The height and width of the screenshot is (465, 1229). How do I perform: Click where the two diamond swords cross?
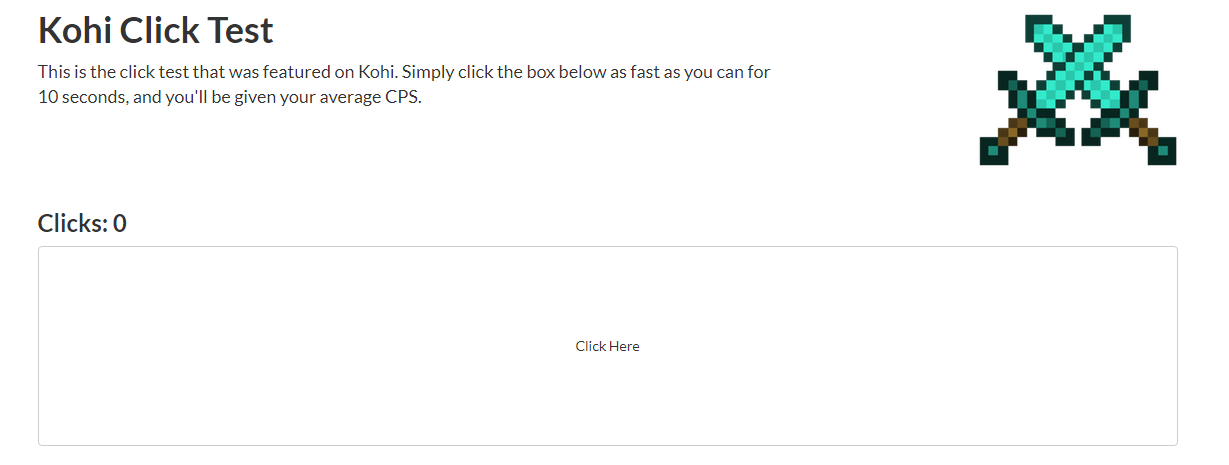pyautogui.click(x=1078, y=62)
